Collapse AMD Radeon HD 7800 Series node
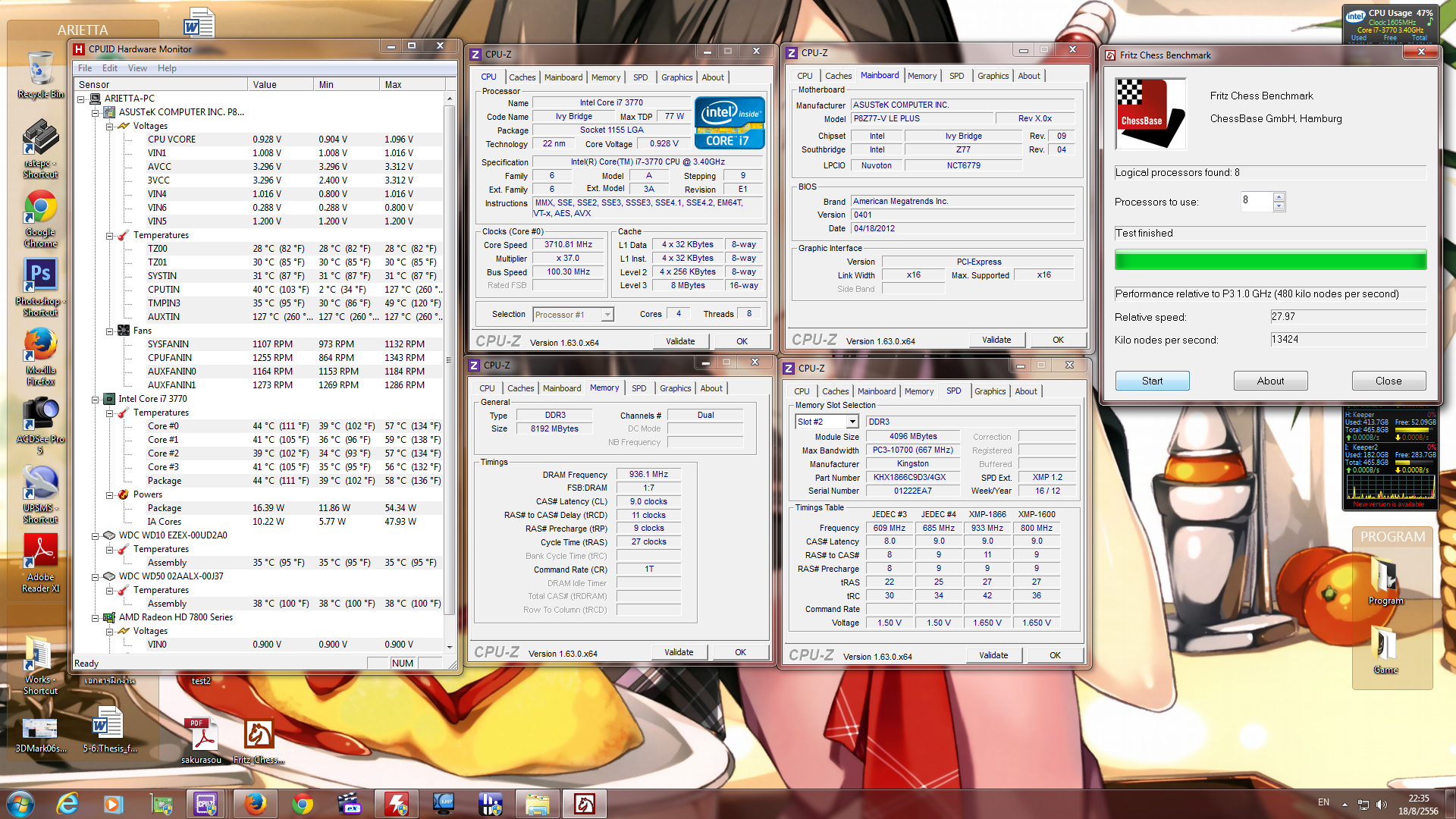1456x819 pixels. (96, 617)
